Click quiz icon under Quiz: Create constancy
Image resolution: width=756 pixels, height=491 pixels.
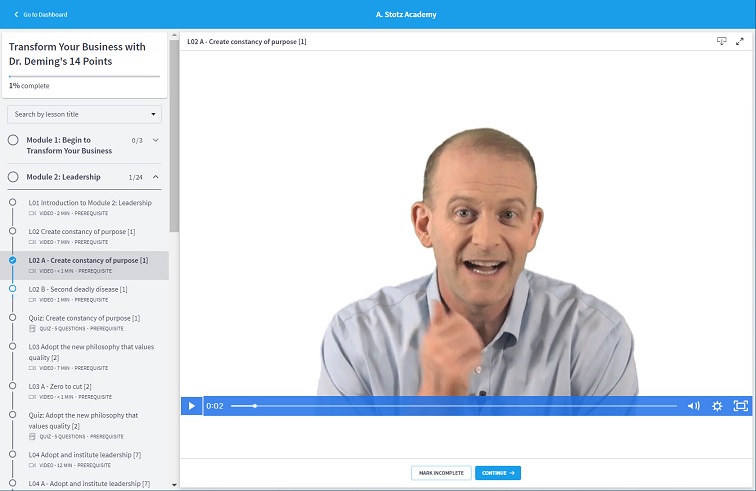(32, 328)
